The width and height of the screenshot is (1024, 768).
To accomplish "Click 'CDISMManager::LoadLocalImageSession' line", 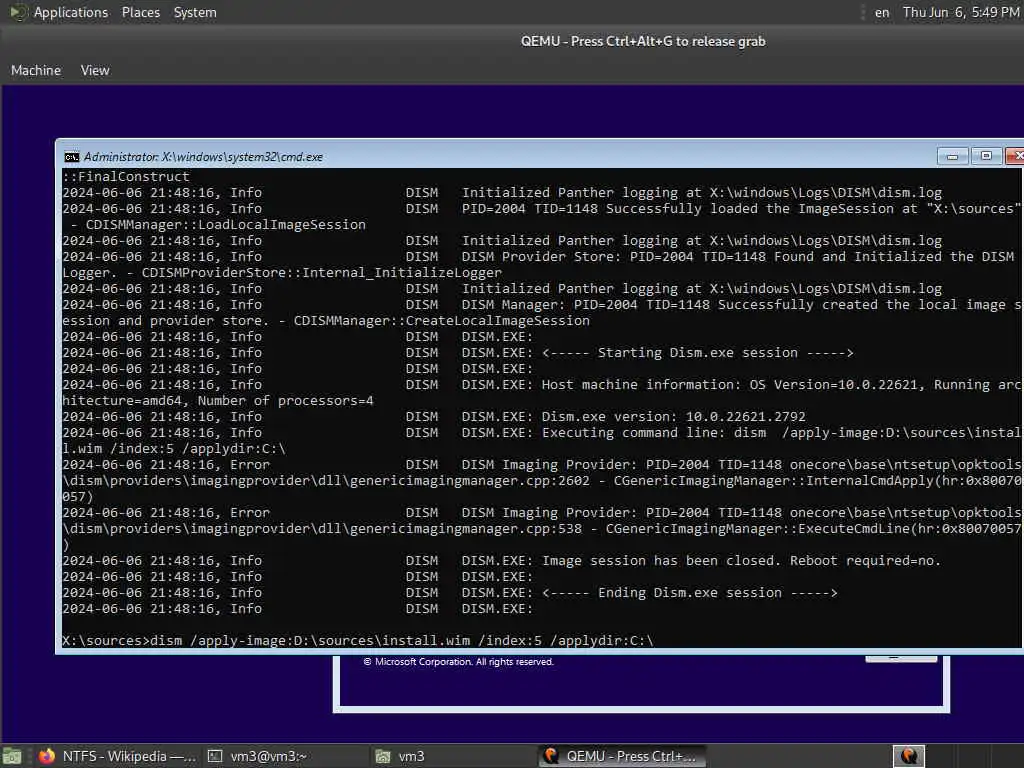I will [x=218, y=225].
